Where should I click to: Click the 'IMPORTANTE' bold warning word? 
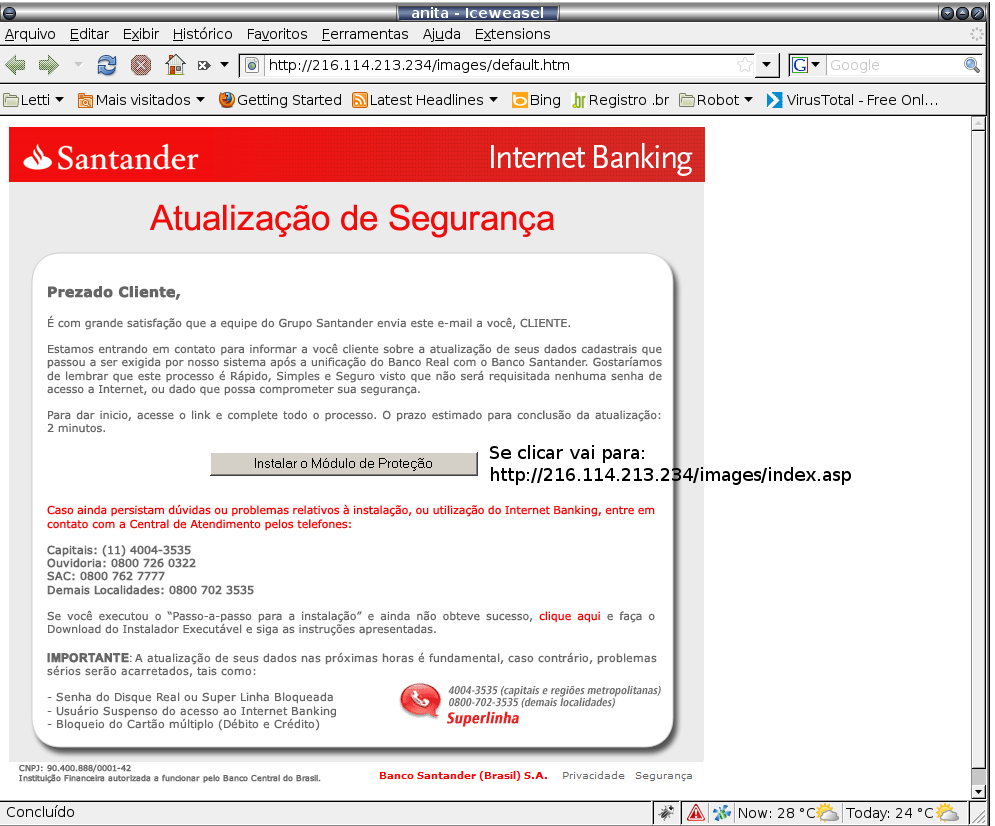click(x=88, y=658)
